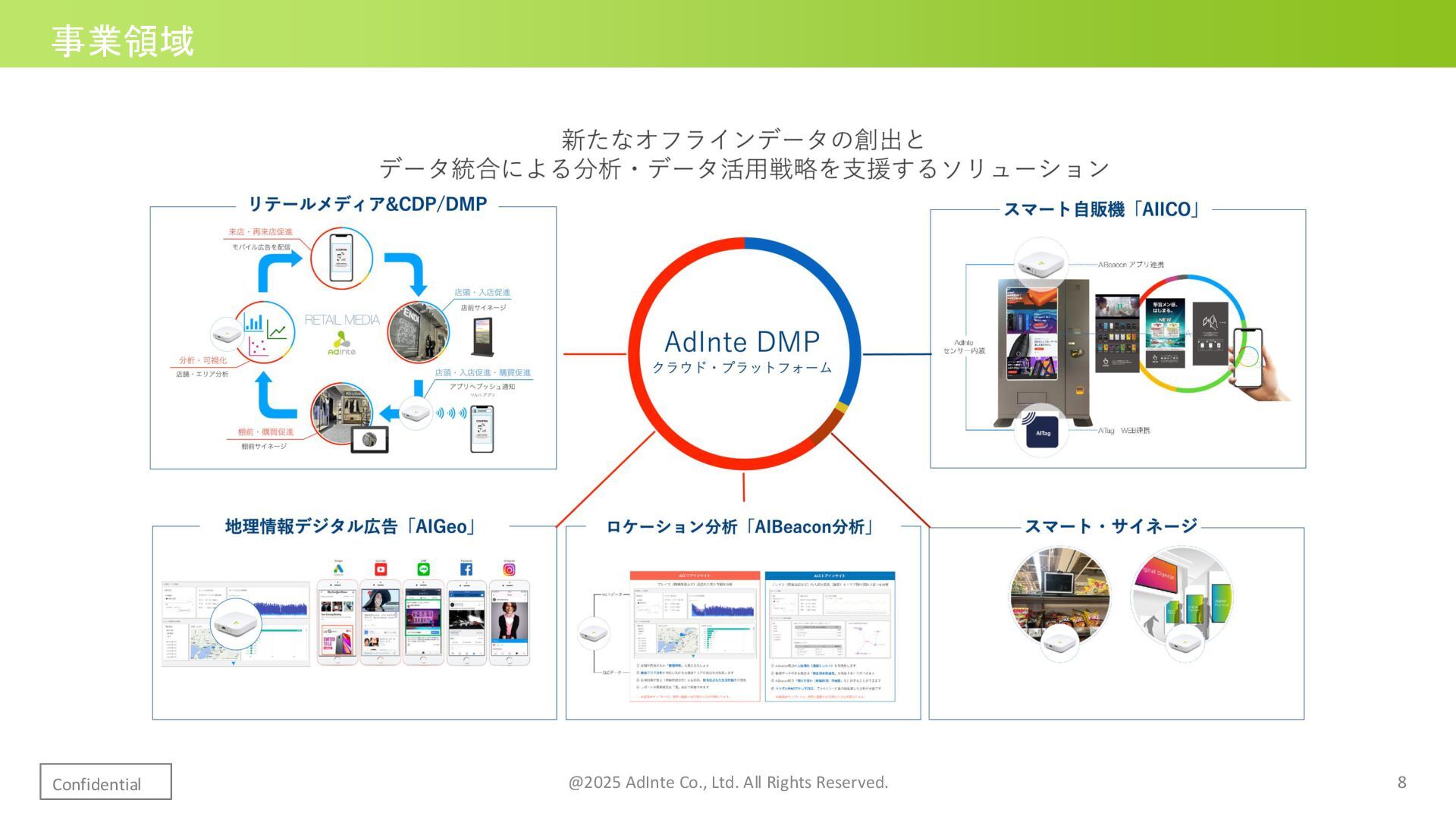
Task: Select the リテールメディア&CDP/DMP heading
Action: click(x=367, y=204)
